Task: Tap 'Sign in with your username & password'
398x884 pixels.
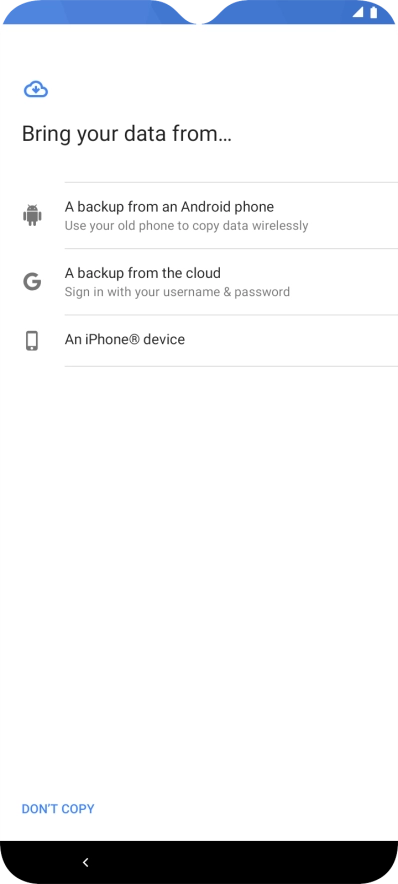Action: coord(177,292)
